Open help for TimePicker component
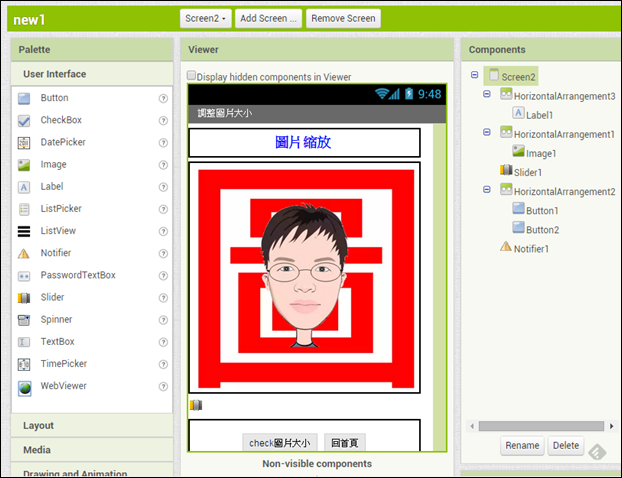Screen dimensions: 622x478 163,364
